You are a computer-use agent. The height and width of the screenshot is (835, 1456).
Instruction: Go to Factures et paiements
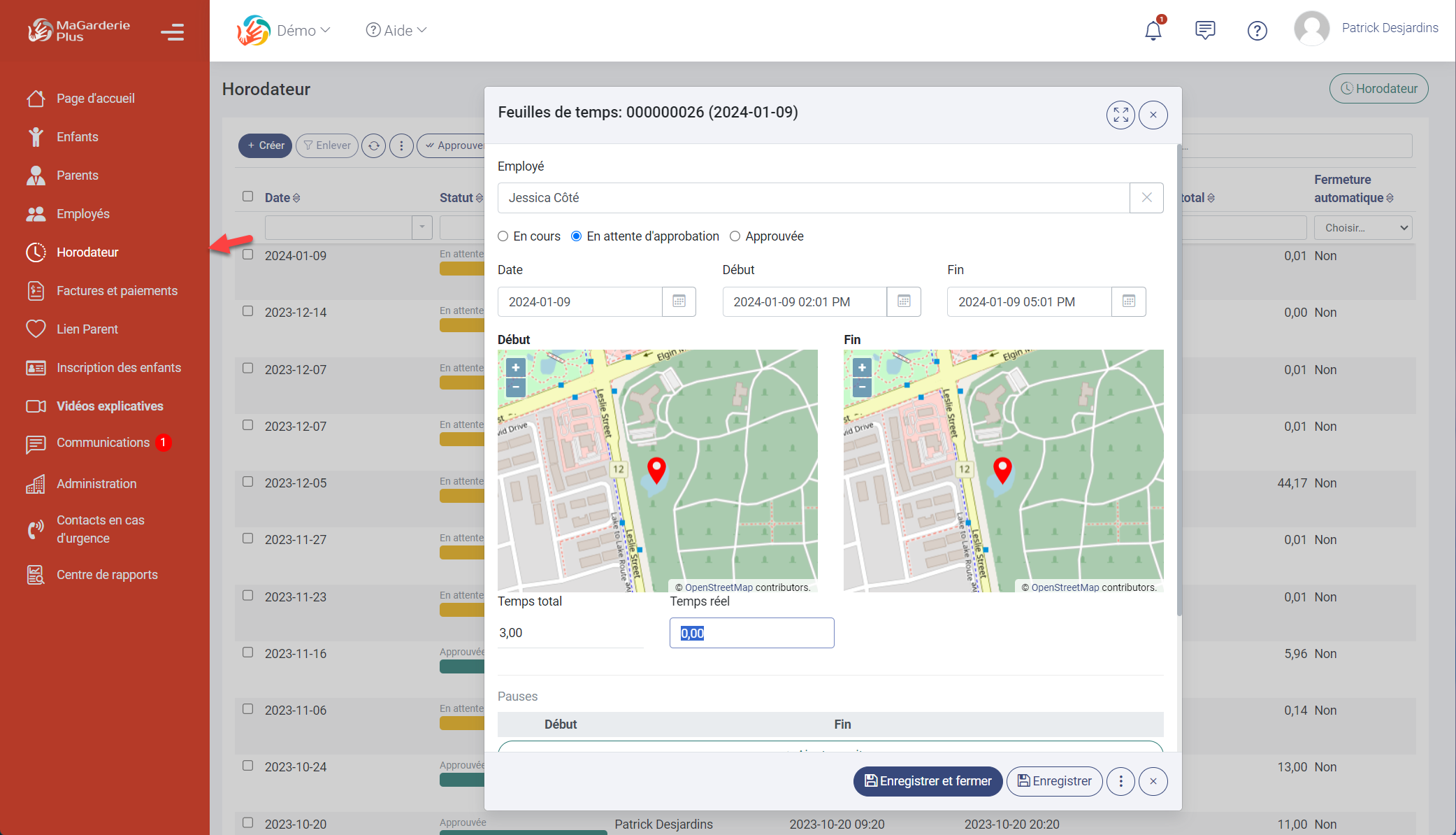[117, 290]
